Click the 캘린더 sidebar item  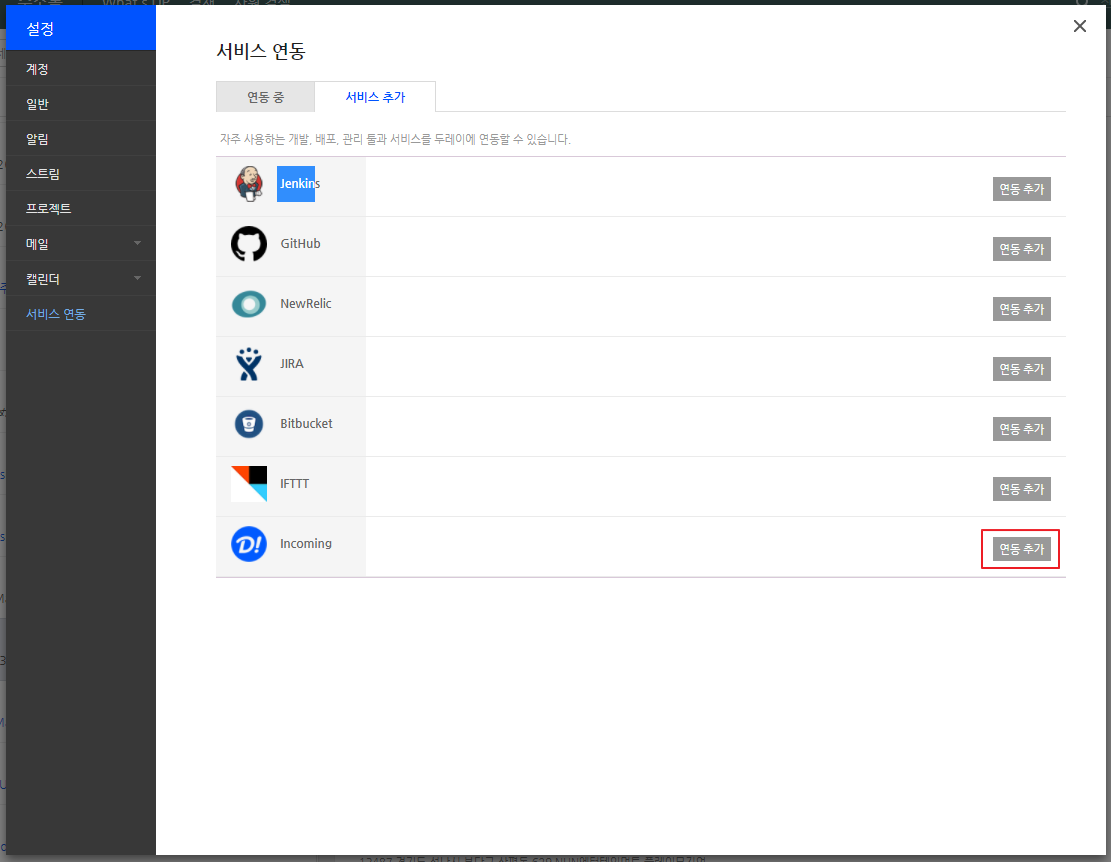[81, 278]
